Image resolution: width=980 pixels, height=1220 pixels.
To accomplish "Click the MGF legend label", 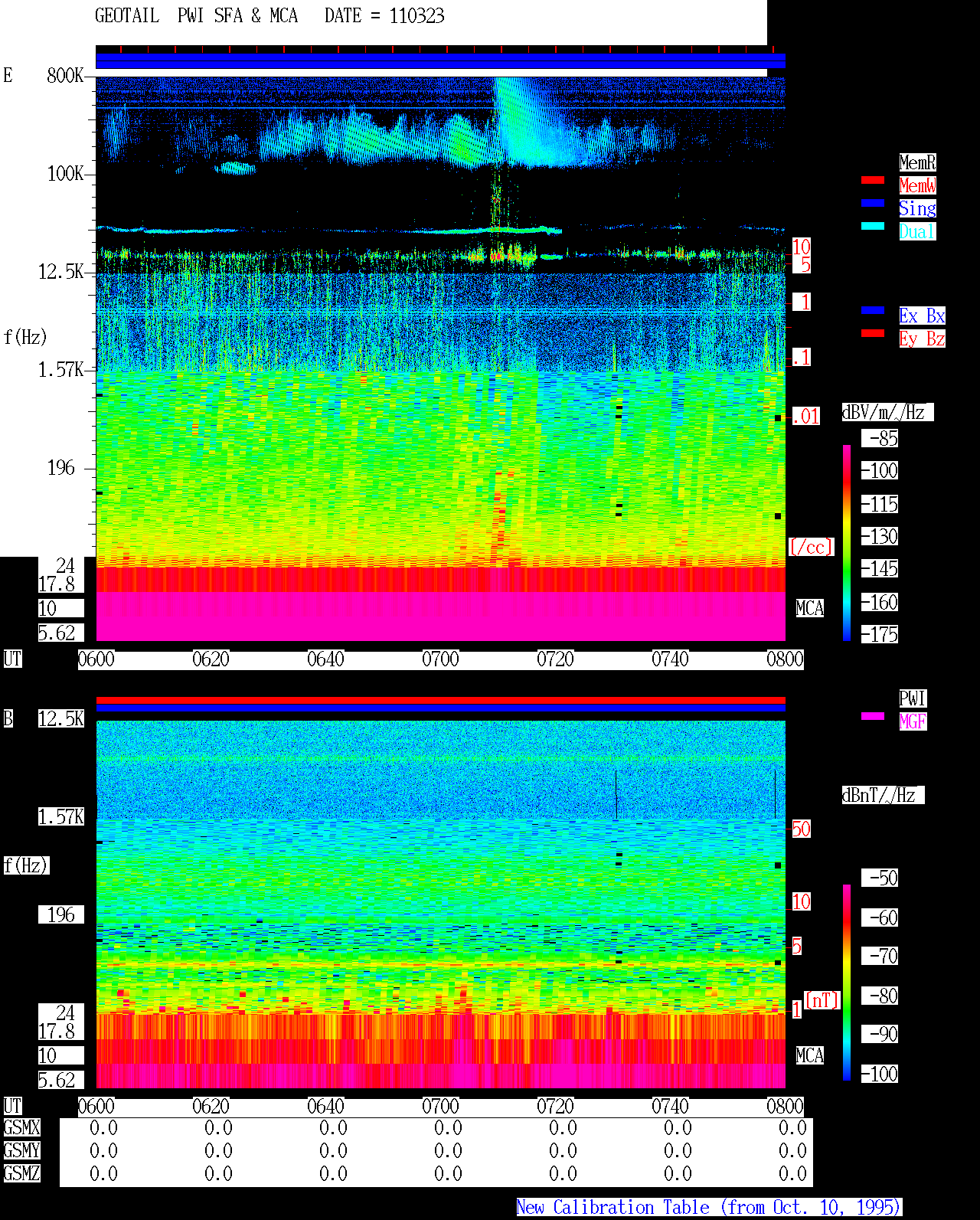I will (x=913, y=721).
